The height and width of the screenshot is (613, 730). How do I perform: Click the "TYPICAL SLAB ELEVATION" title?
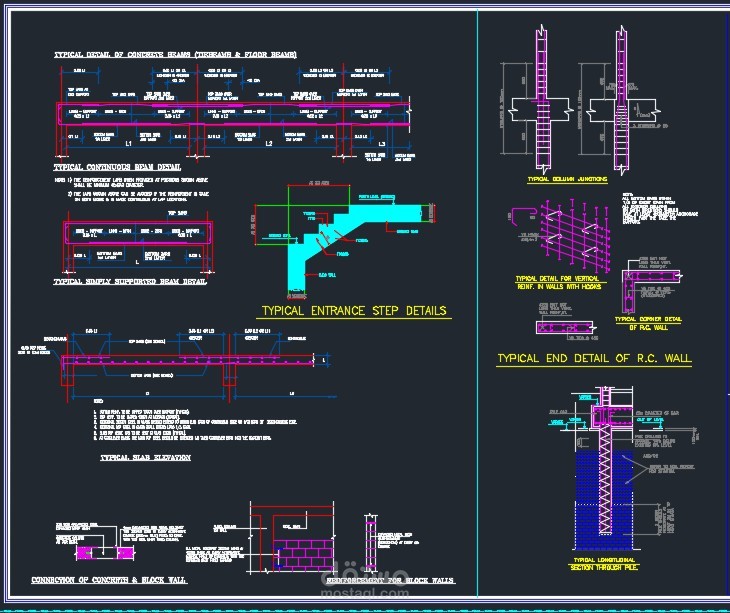pos(146,458)
